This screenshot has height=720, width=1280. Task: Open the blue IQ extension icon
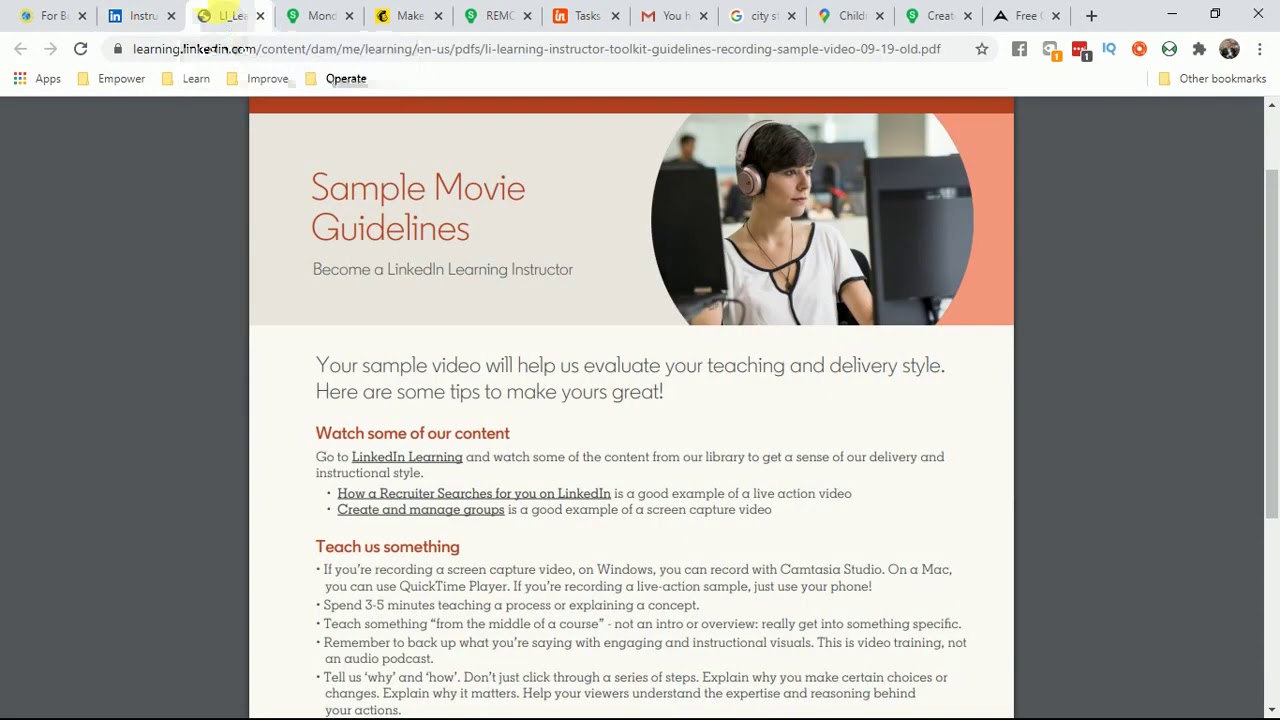pyautogui.click(x=1109, y=48)
